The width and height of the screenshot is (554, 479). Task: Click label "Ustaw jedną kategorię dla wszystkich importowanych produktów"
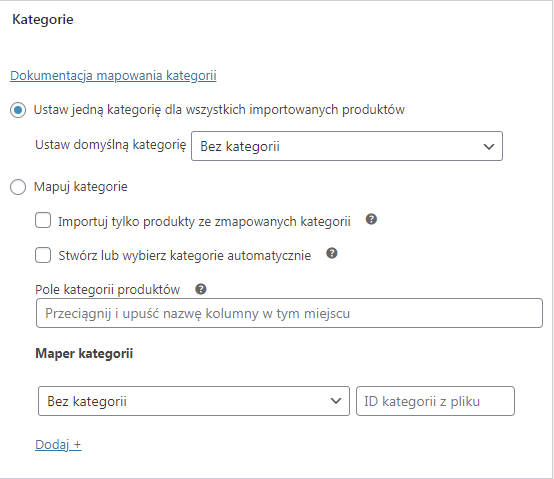(x=219, y=110)
